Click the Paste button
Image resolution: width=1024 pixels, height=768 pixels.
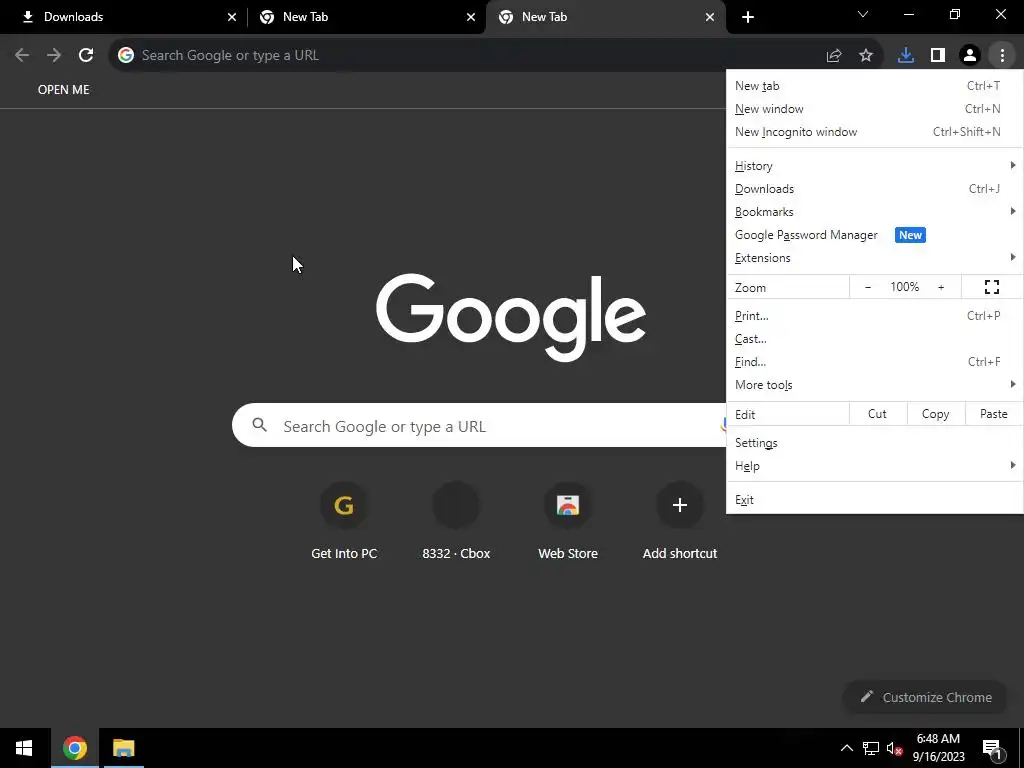click(x=993, y=414)
